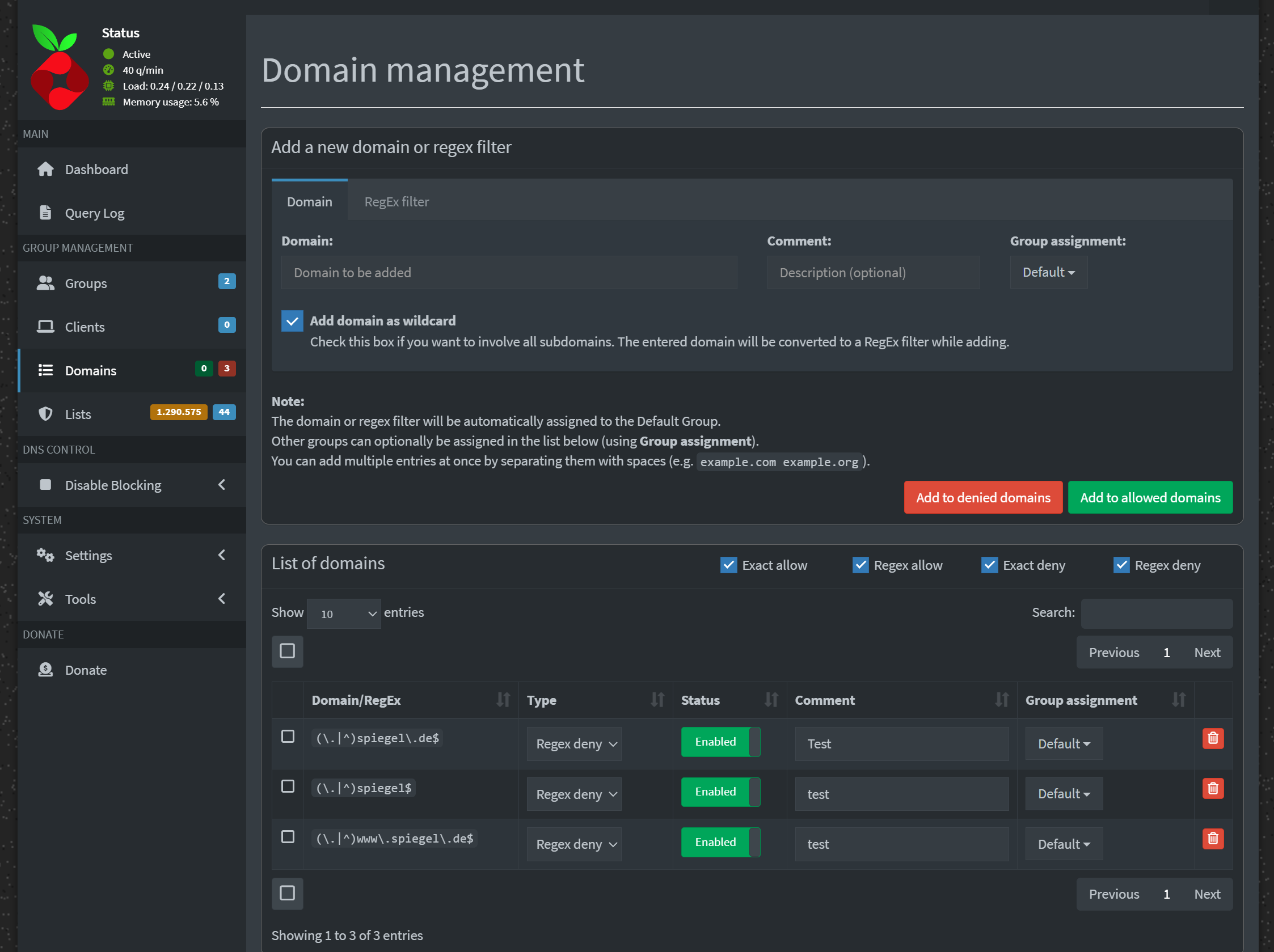Click the Groups people icon

(x=45, y=283)
